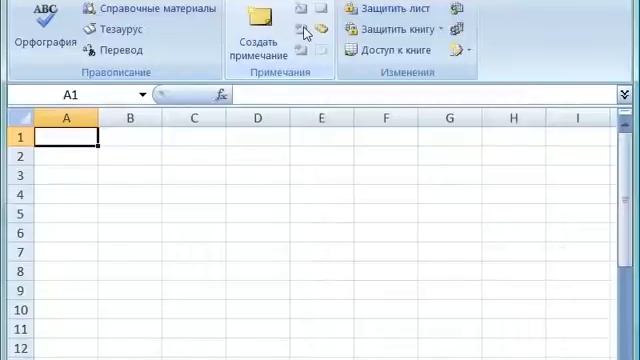Click cell A1 in the sheet
Screen dimensions: 640x360
tap(66, 137)
